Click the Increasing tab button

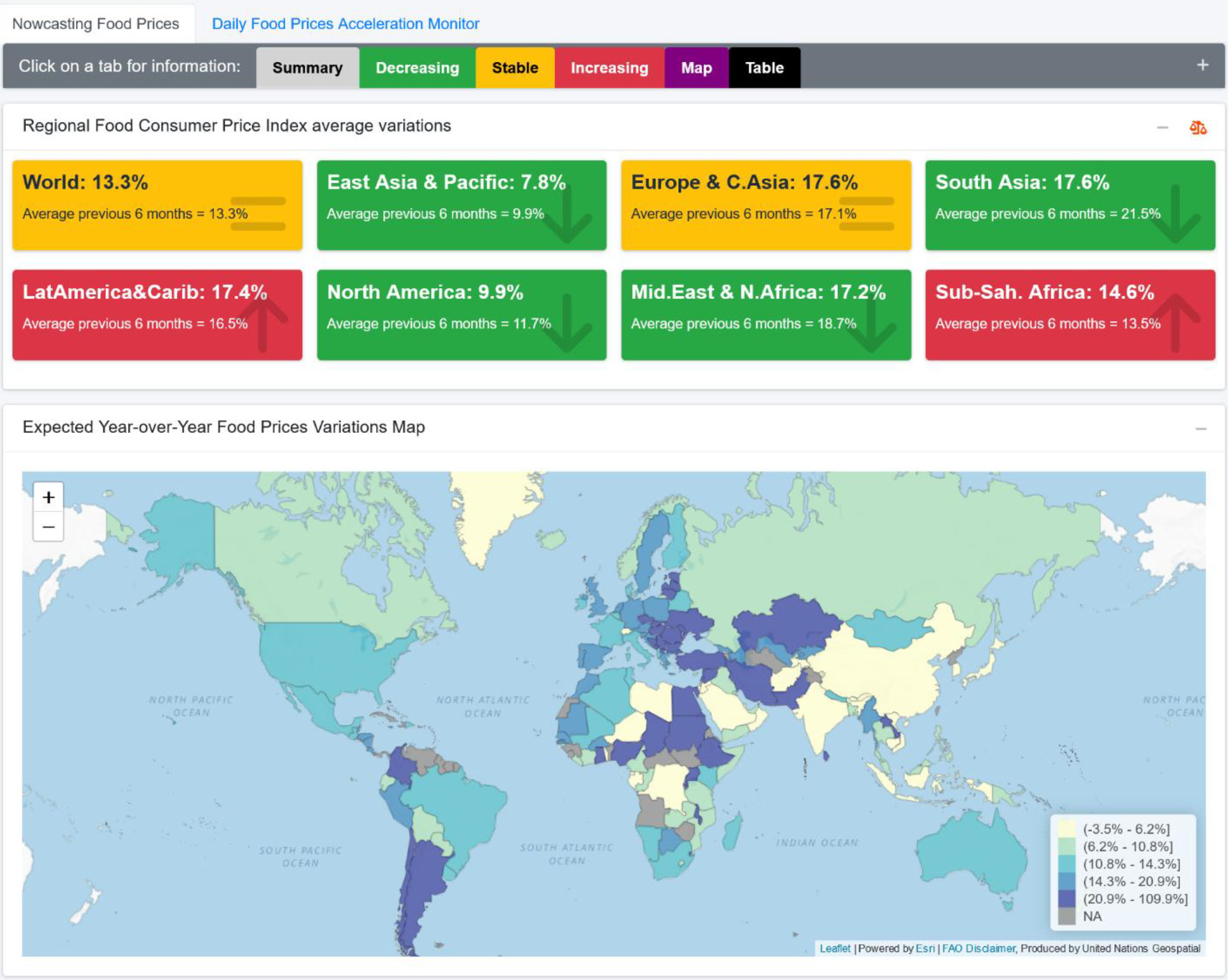pos(607,68)
